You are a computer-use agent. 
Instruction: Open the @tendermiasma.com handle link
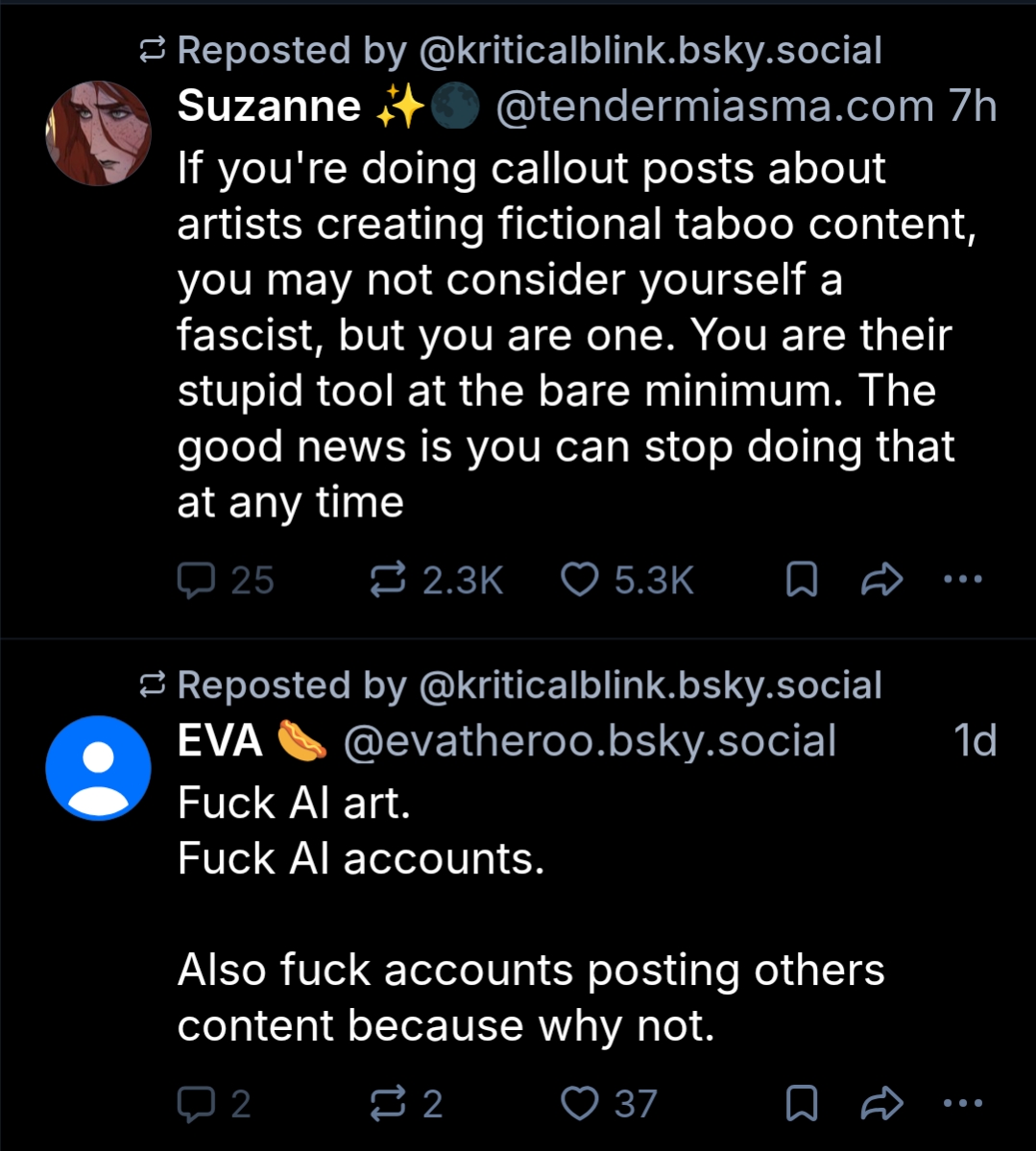pyautogui.click(x=714, y=107)
